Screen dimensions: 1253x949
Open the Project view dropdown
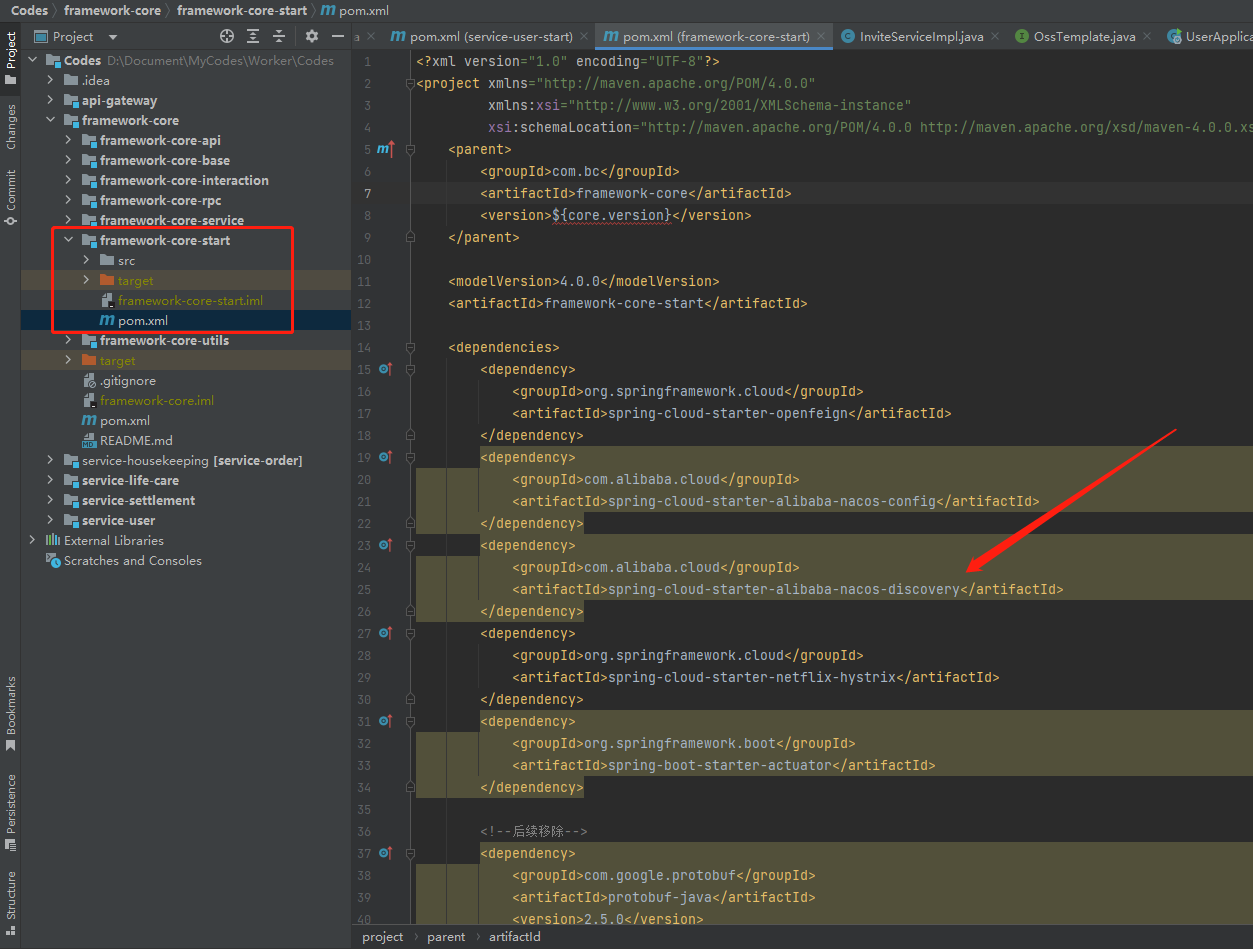pyautogui.click(x=112, y=36)
